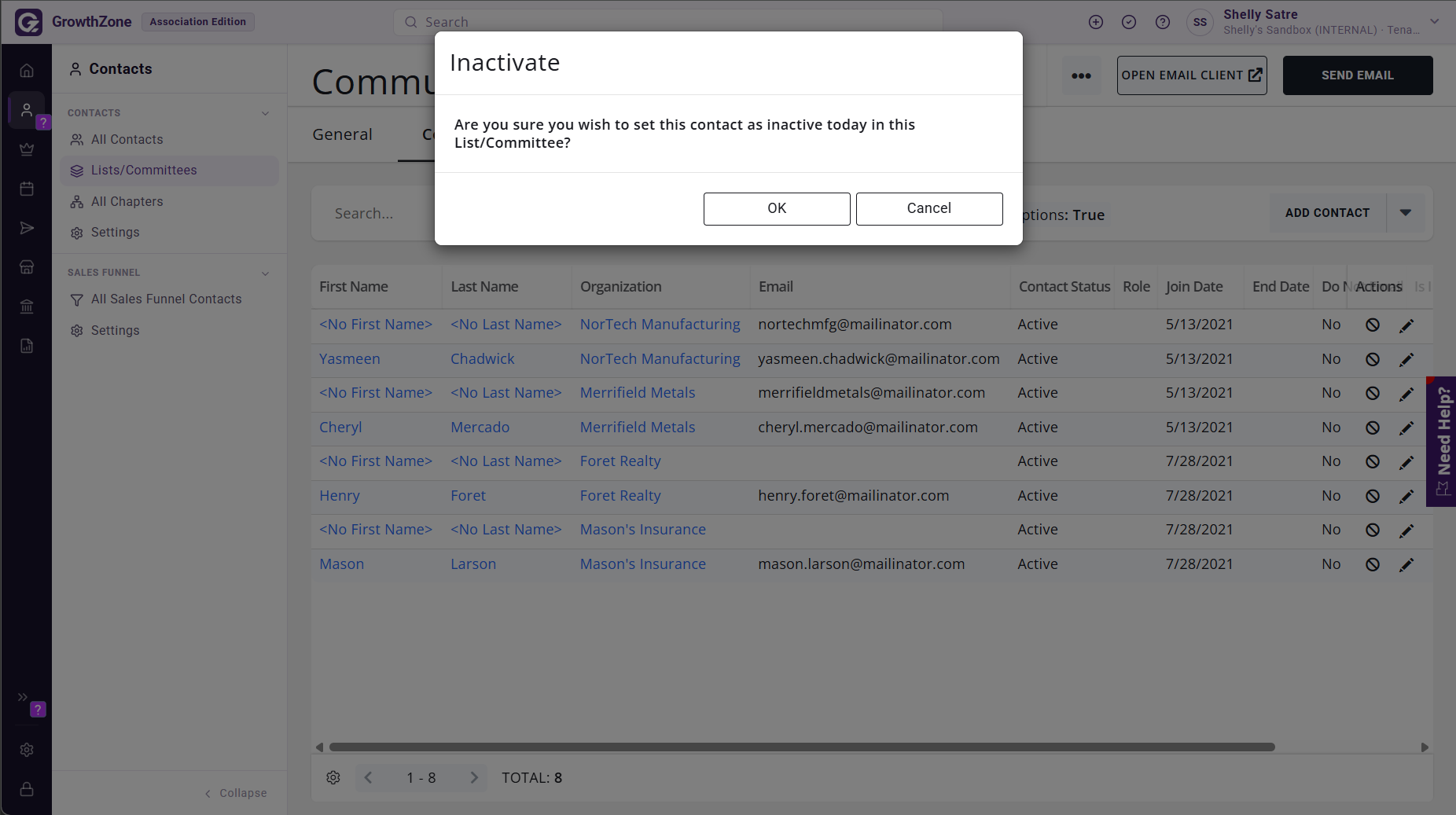Click the horizontal scrollbar of the grid

point(802,747)
